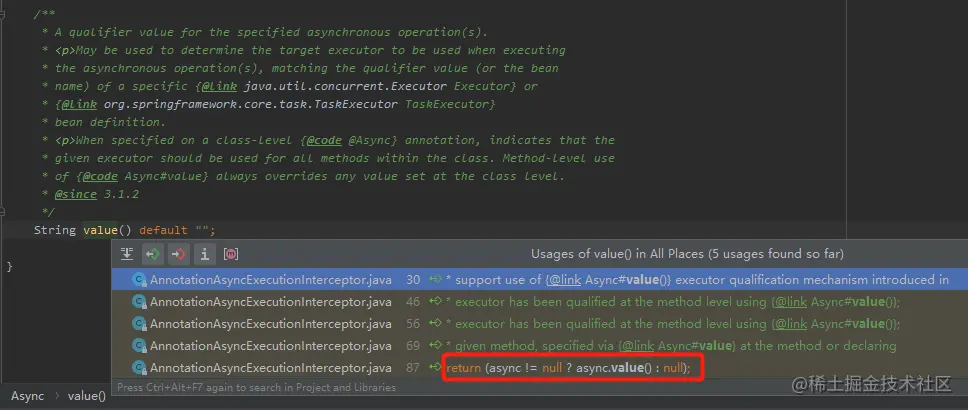Click the breadcrumb chevron between Async and value()
Image resolution: width=968 pixels, height=410 pixels.
56,396
